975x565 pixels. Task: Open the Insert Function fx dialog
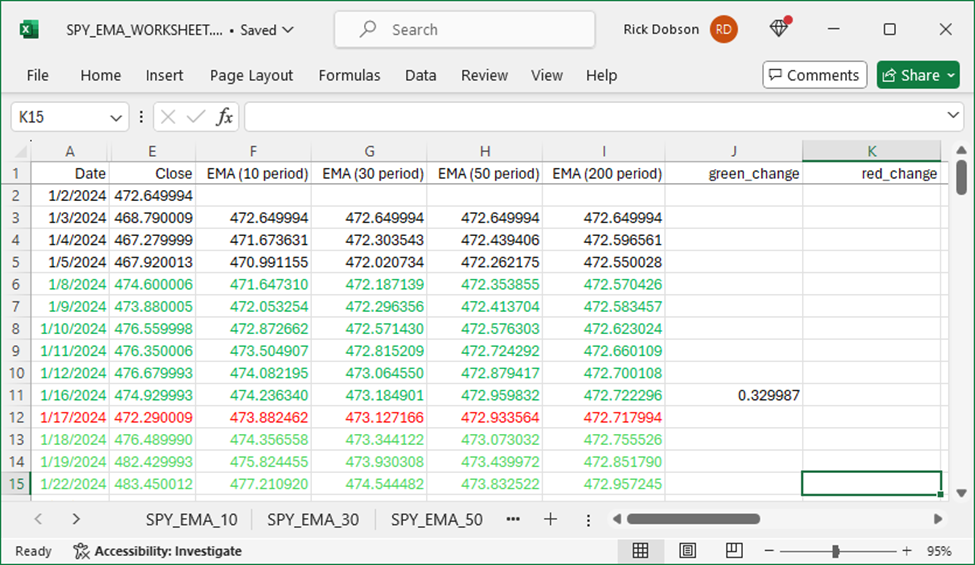tap(224, 116)
